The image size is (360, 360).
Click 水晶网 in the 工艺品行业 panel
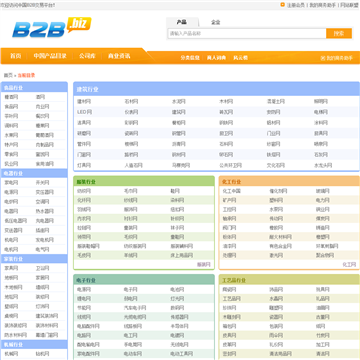pos(276,299)
